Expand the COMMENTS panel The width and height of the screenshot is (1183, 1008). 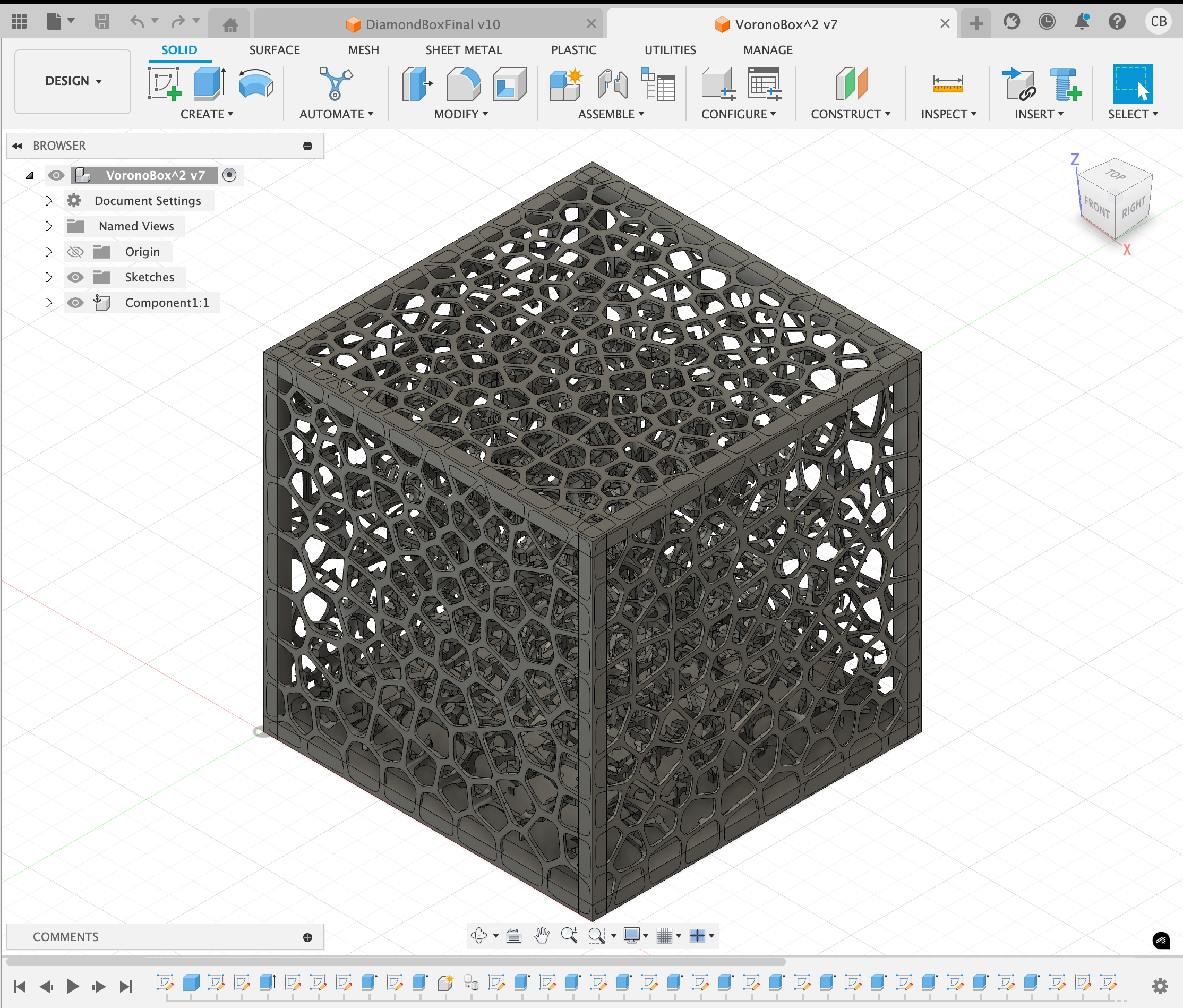point(307,937)
